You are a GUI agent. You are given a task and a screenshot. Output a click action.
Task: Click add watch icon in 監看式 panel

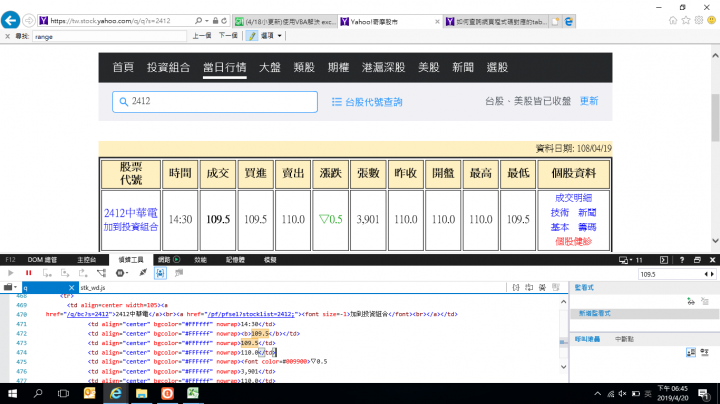coord(691,301)
